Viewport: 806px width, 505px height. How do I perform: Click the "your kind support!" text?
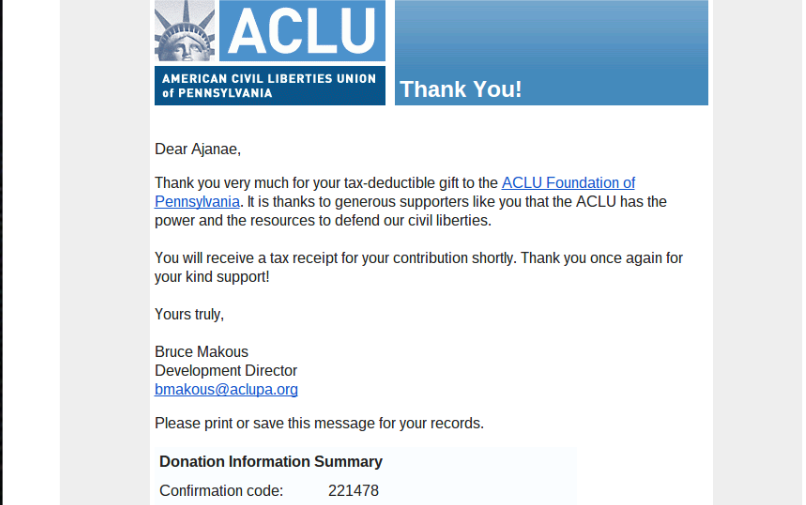212,277
